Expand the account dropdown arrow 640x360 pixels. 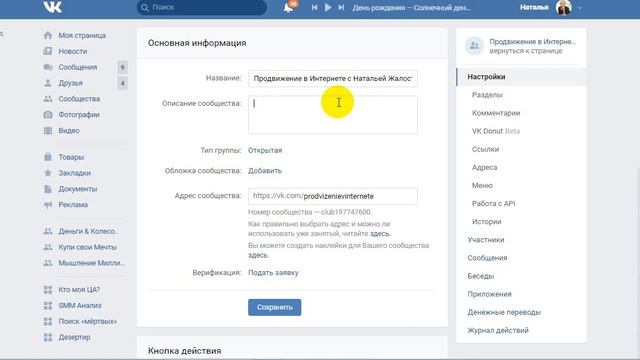(579, 7)
